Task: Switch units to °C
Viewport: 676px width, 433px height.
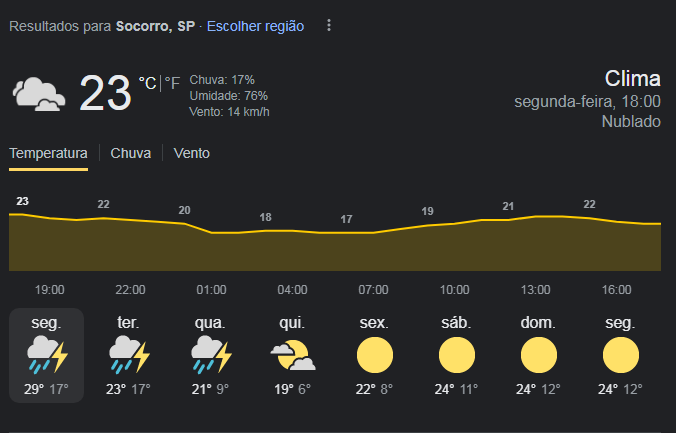Action: [147, 83]
